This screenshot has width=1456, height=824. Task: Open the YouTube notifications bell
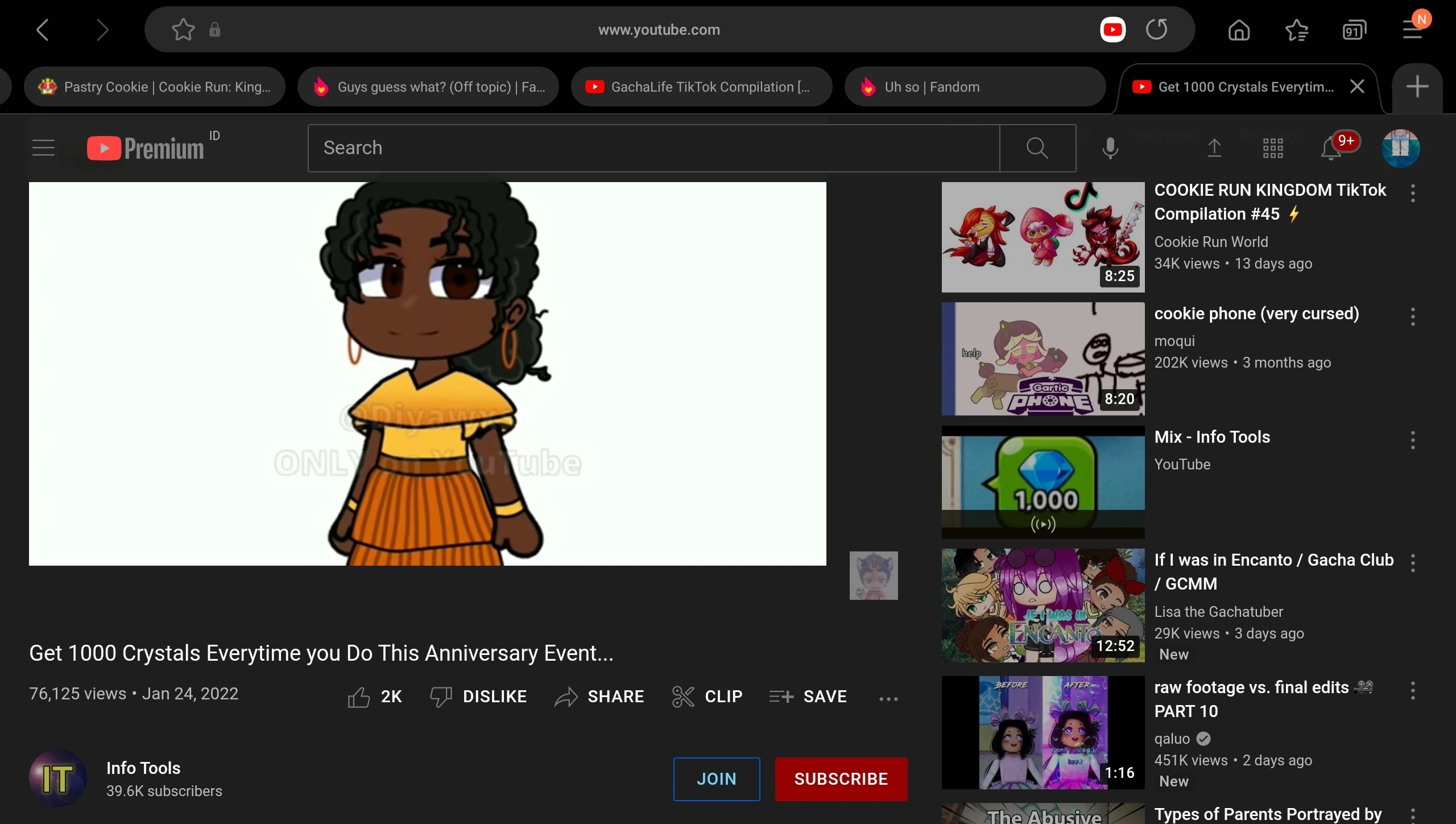pos(1331,149)
